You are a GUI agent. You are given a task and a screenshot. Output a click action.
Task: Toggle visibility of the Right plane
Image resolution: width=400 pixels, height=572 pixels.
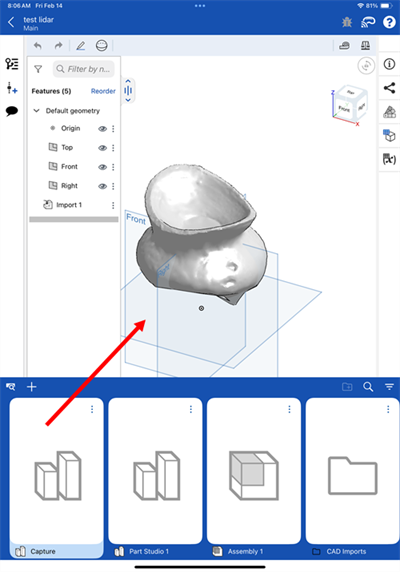(x=102, y=186)
